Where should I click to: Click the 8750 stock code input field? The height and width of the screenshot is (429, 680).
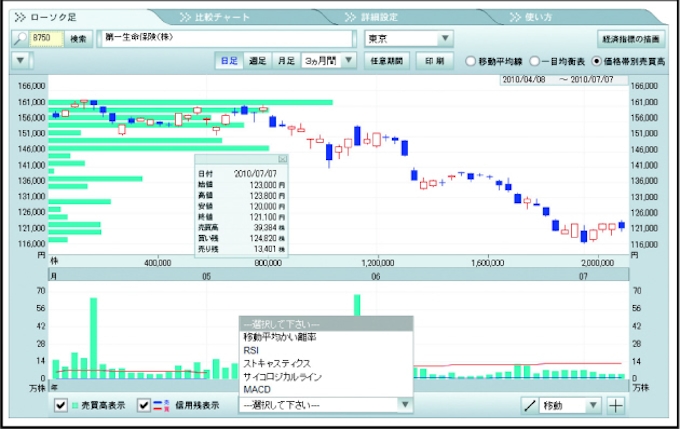[47, 38]
